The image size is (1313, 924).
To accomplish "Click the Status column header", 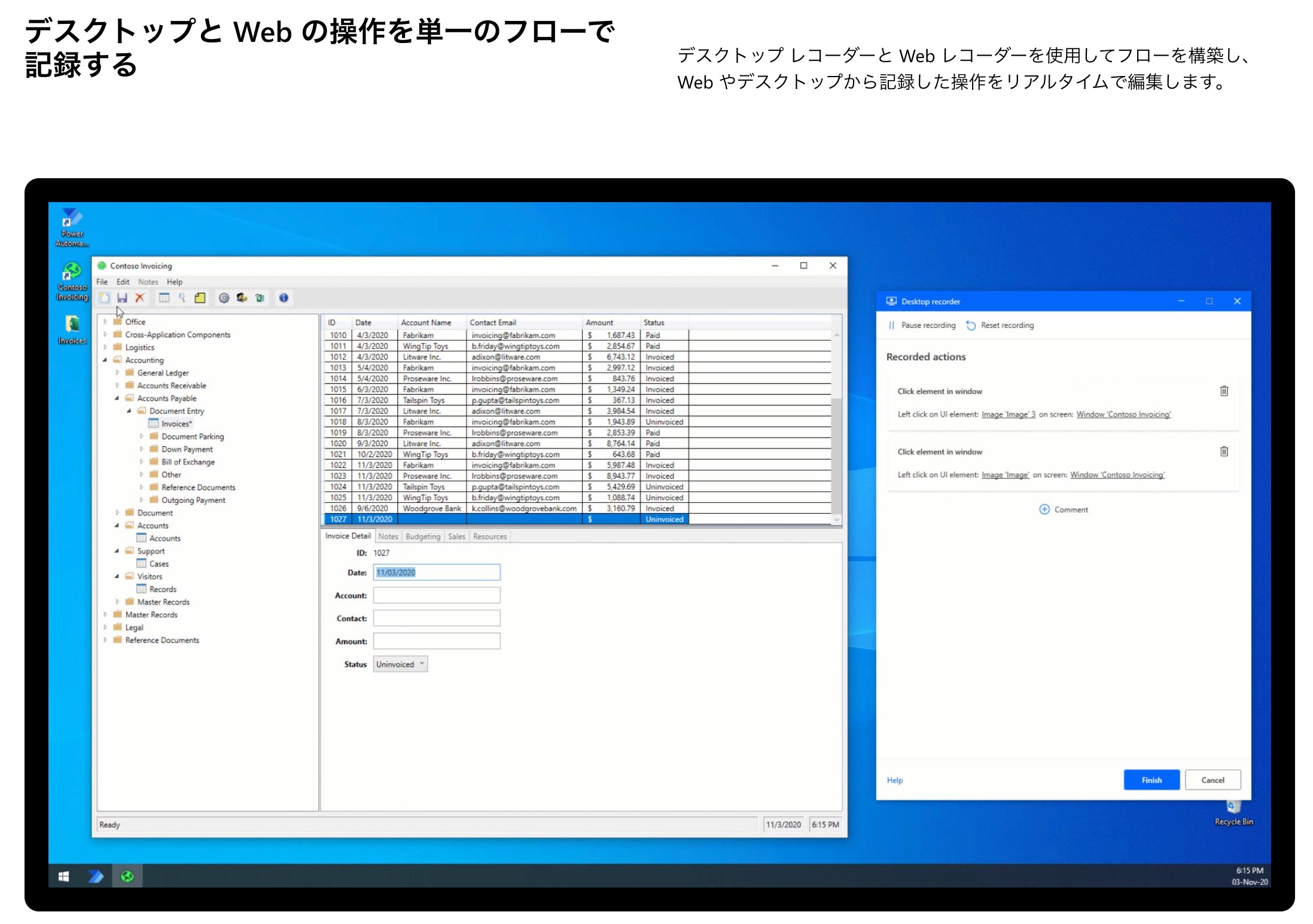I will click(664, 322).
